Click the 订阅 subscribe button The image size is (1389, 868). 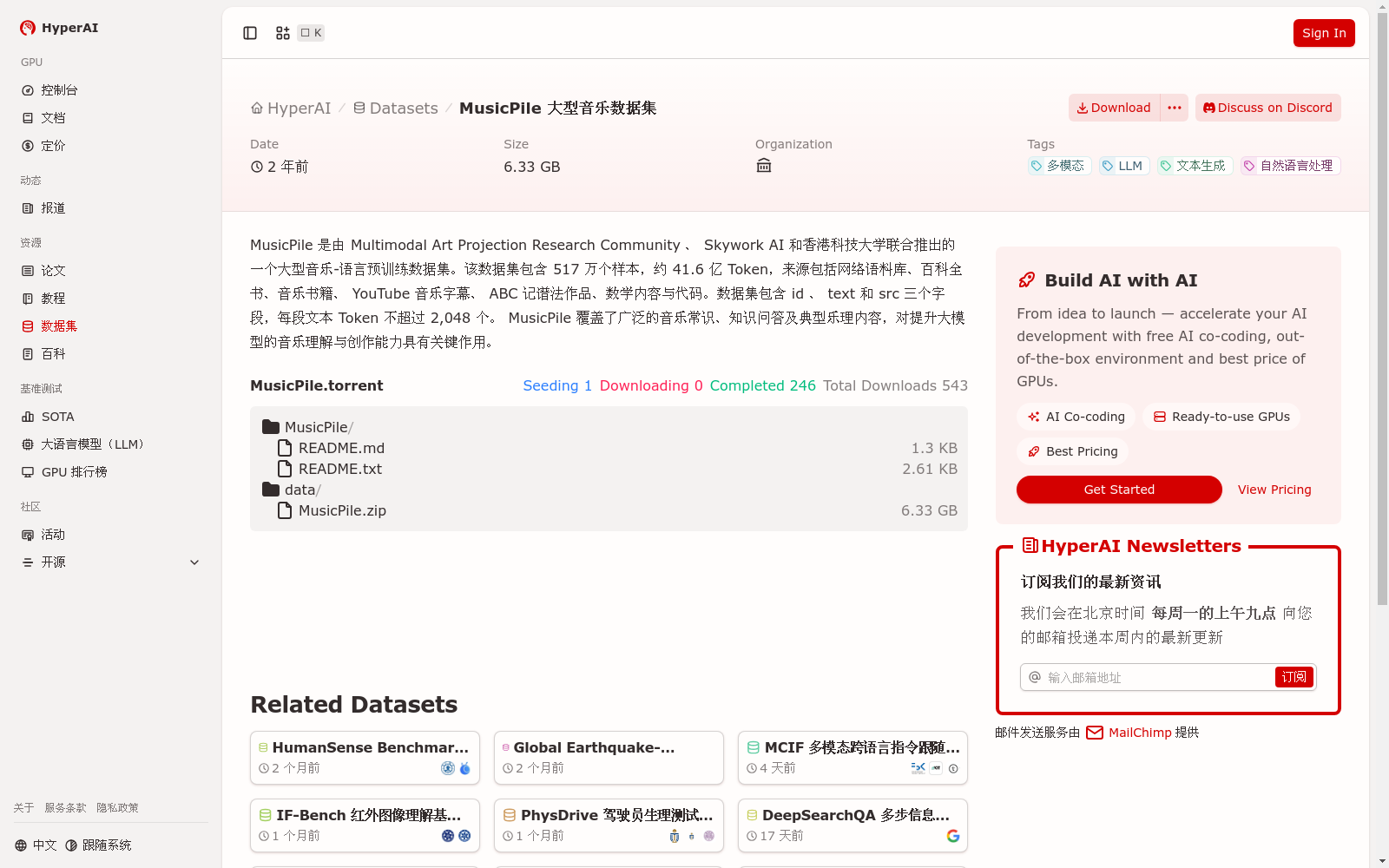click(x=1294, y=677)
